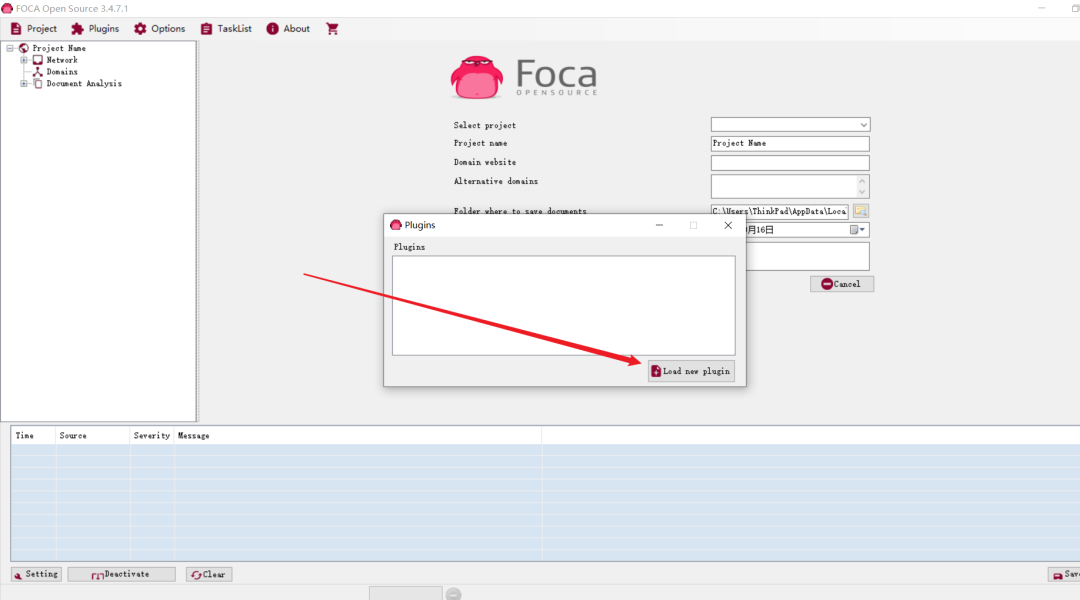Click the FOCA app icon in title bar
Screen dimensions: 1080x600
(7, 8)
